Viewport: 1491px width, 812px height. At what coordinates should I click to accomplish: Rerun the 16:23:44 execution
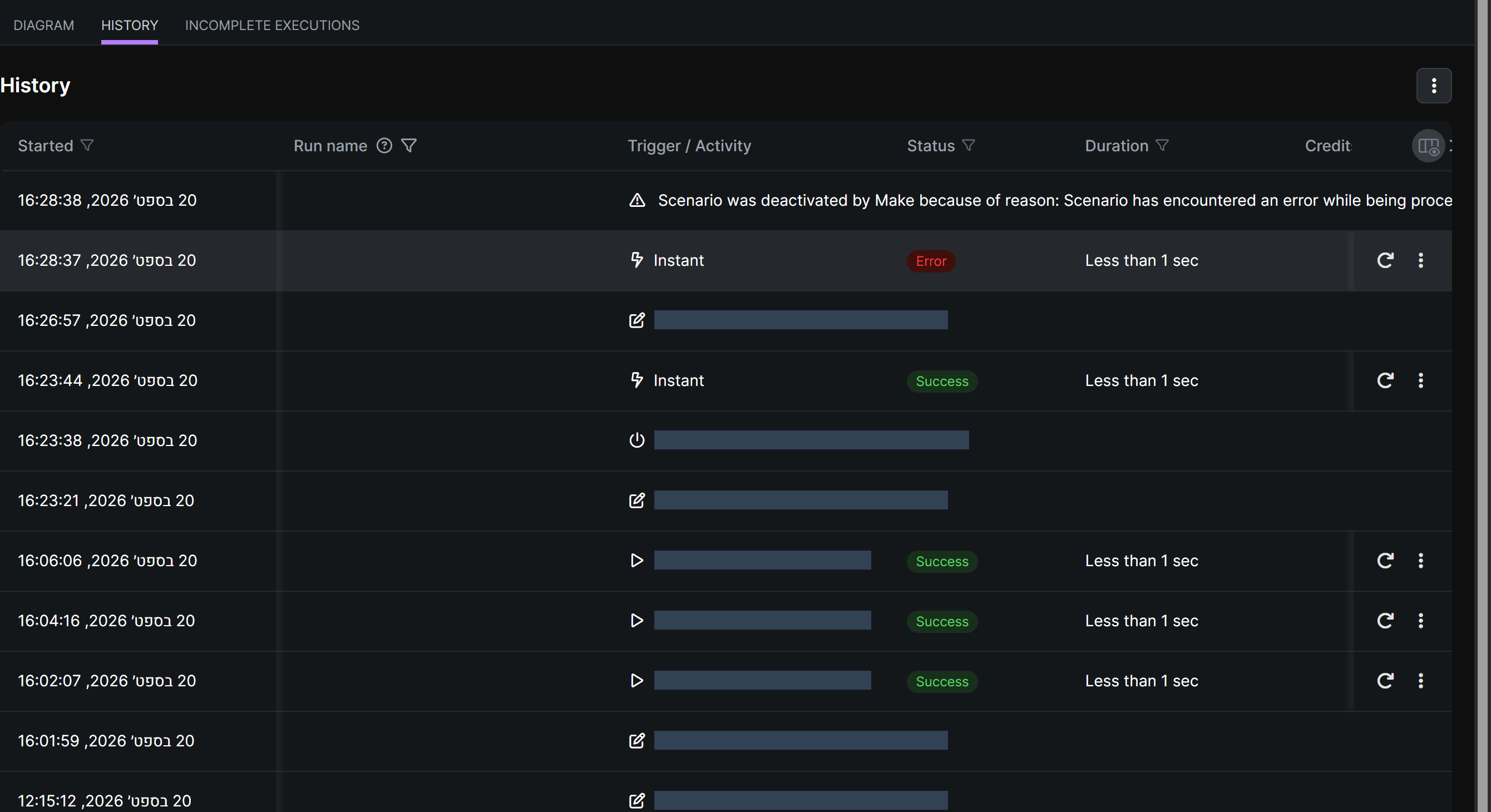[1385, 380]
